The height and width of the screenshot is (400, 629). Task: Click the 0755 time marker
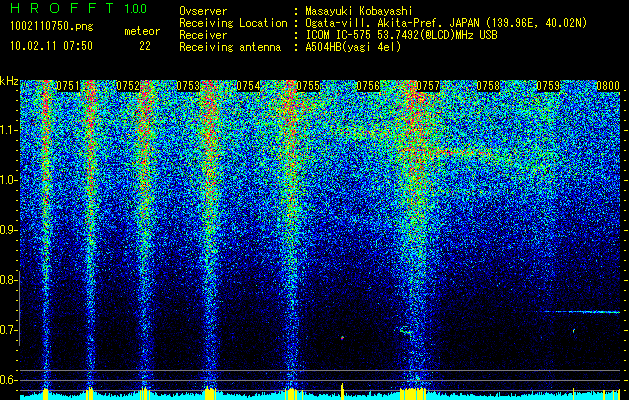(x=308, y=86)
